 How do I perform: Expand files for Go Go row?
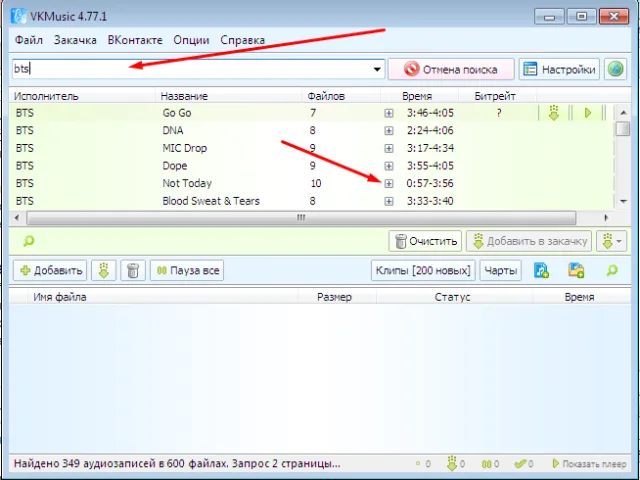[x=389, y=113]
